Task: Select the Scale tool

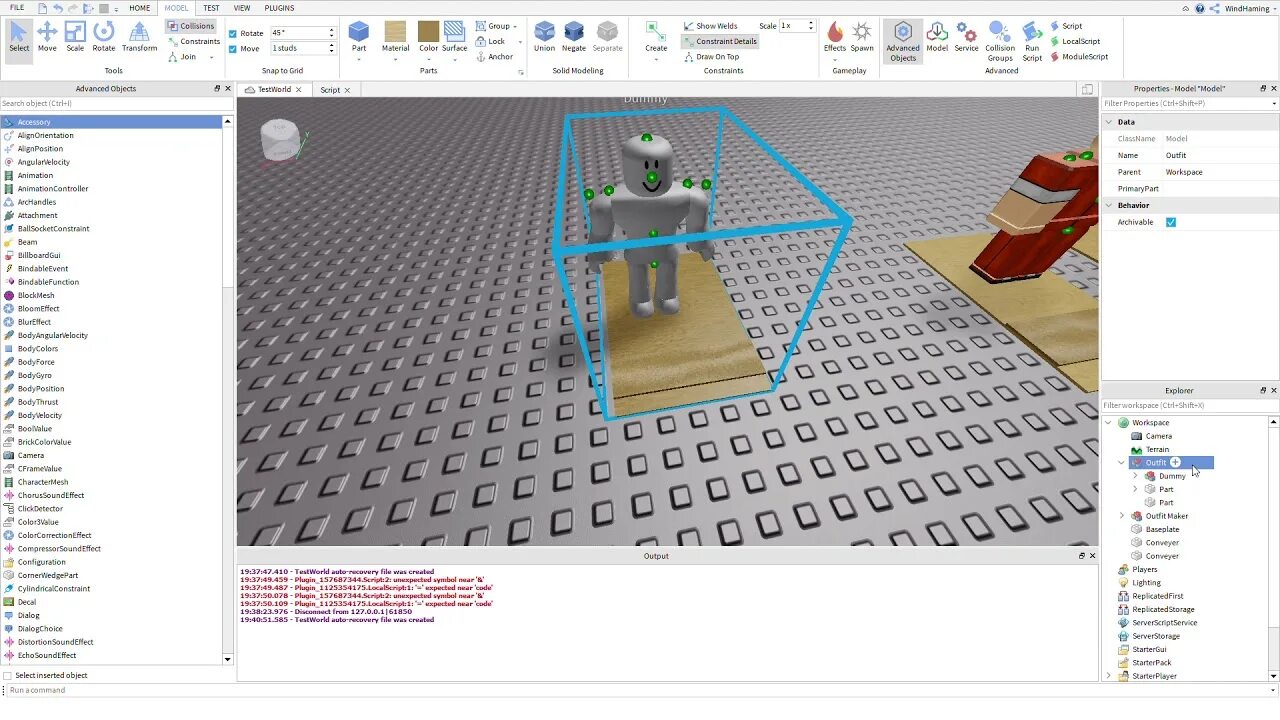Action: [x=75, y=37]
